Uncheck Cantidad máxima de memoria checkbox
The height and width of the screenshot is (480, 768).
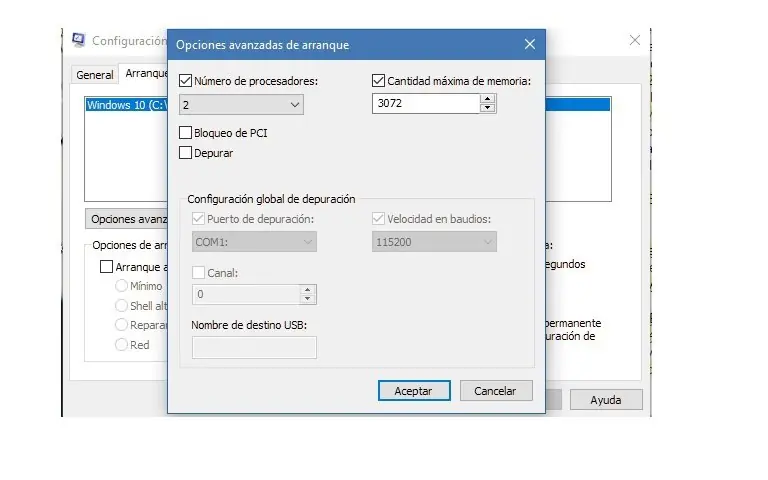coord(378,81)
